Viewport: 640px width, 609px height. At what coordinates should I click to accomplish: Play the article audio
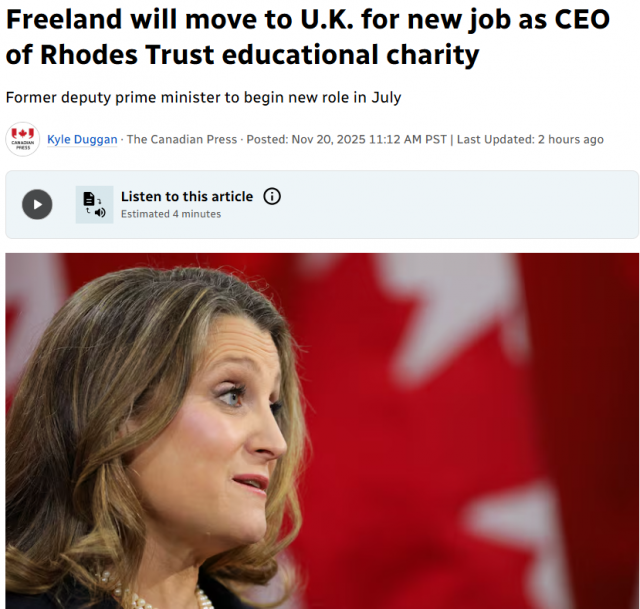(x=37, y=205)
